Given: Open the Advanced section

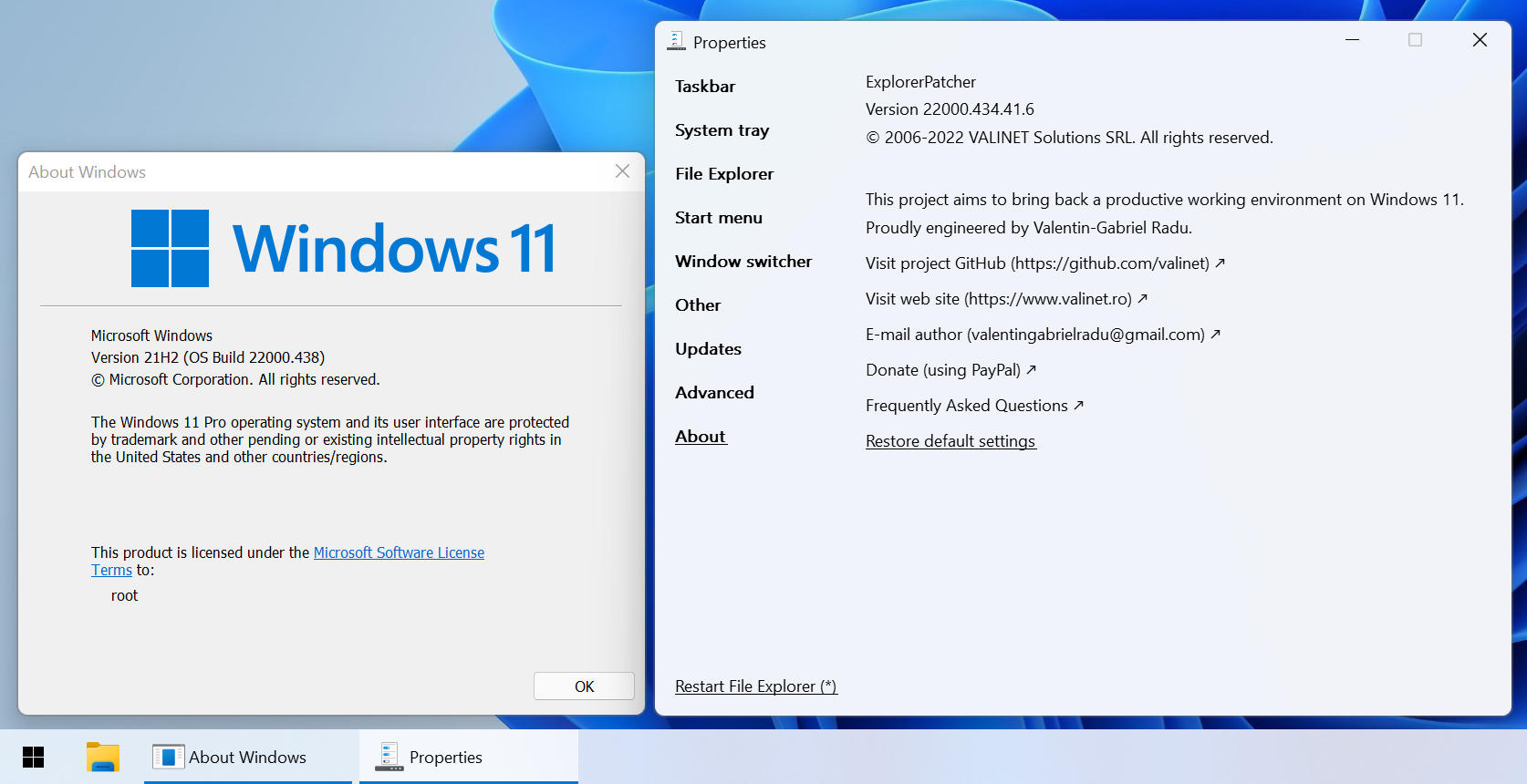Looking at the screenshot, I should point(714,393).
